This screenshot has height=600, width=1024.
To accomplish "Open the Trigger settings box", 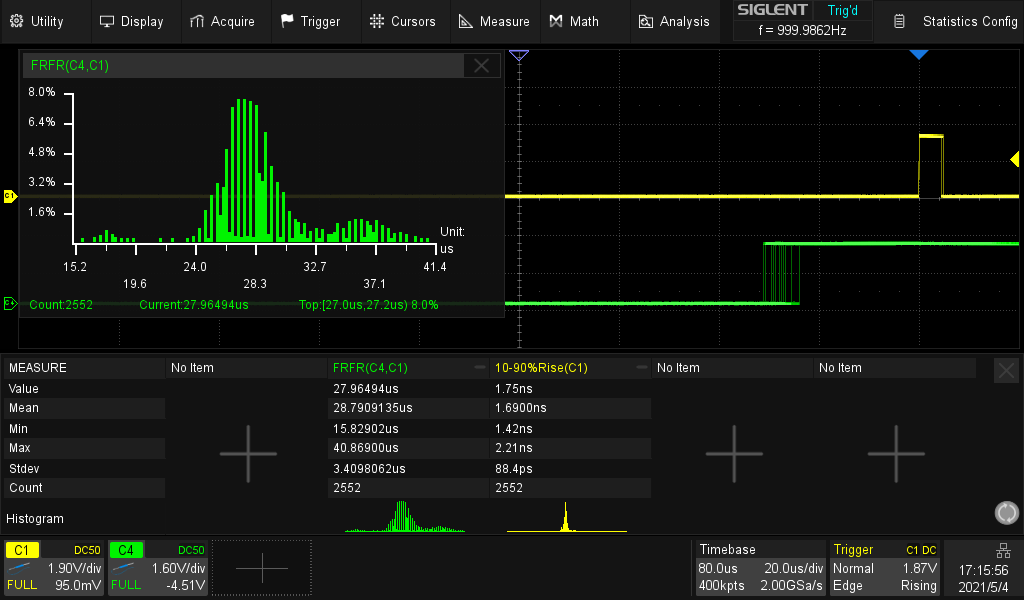I will tap(885, 567).
